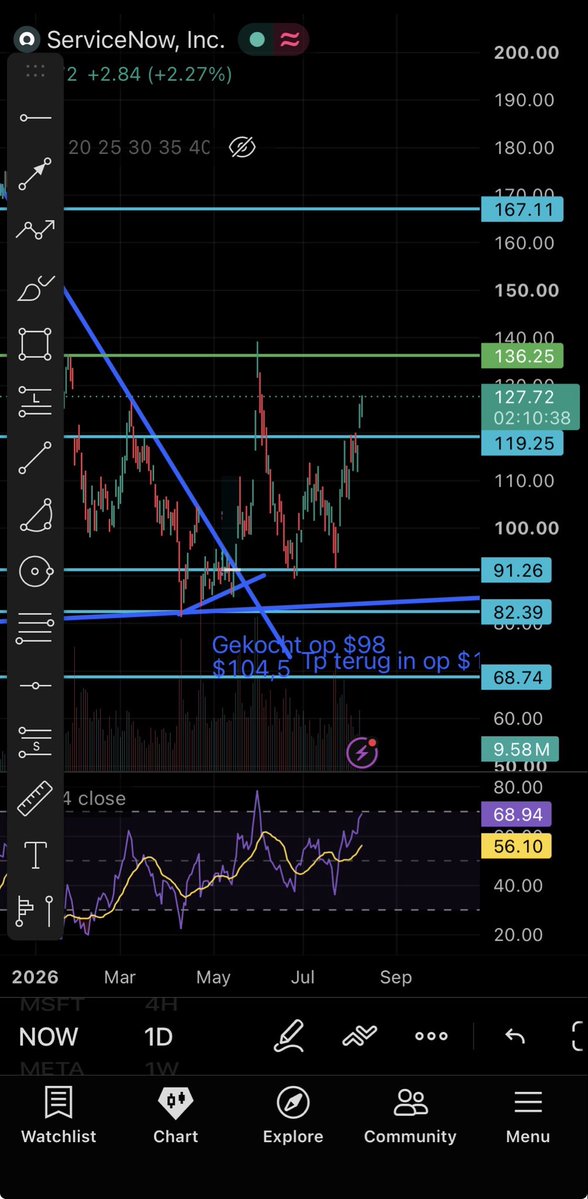Viewport: 588px width, 1199px height.
Task: Tap the ServiceNow symbol logo
Action: point(28,39)
